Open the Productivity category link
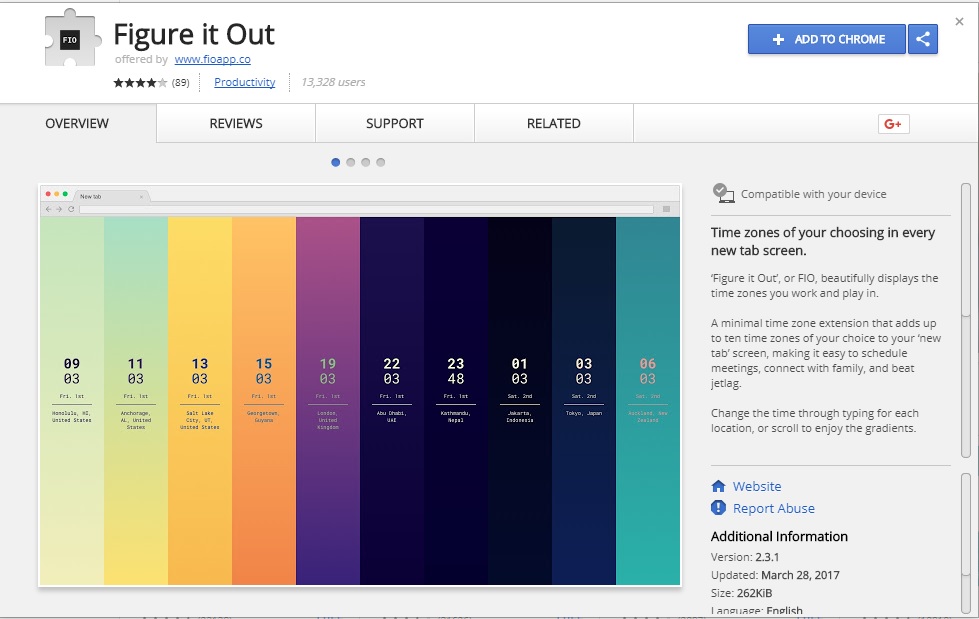The height and width of the screenshot is (619, 979). tap(245, 82)
